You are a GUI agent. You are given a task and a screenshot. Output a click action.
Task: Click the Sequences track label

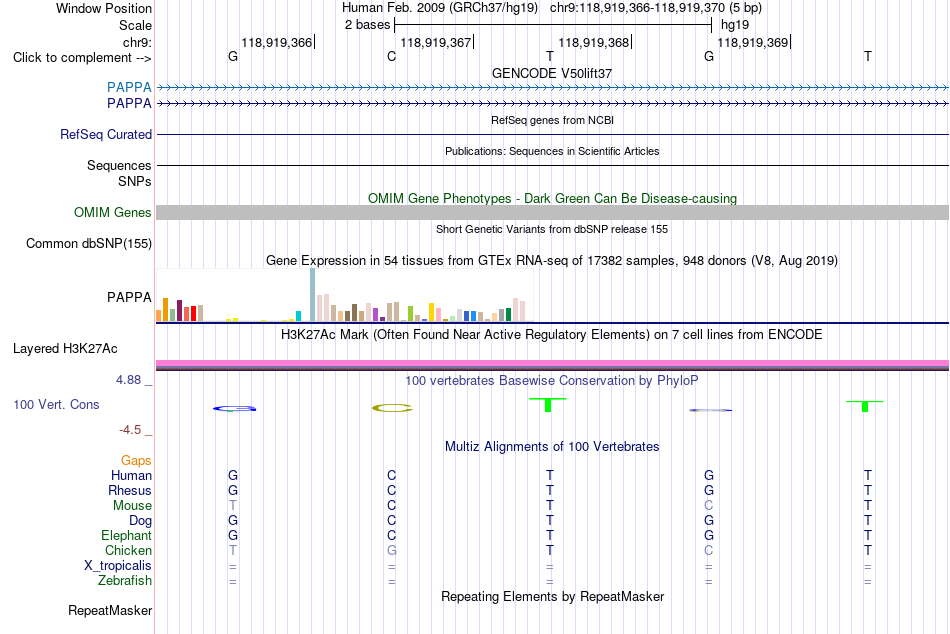coord(119,165)
